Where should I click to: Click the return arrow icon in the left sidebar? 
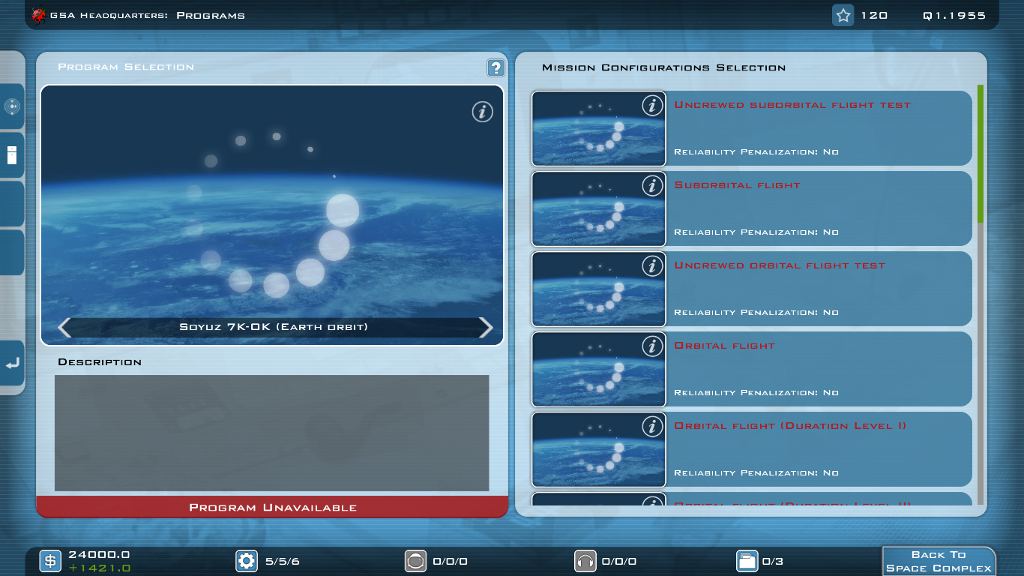[13, 365]
